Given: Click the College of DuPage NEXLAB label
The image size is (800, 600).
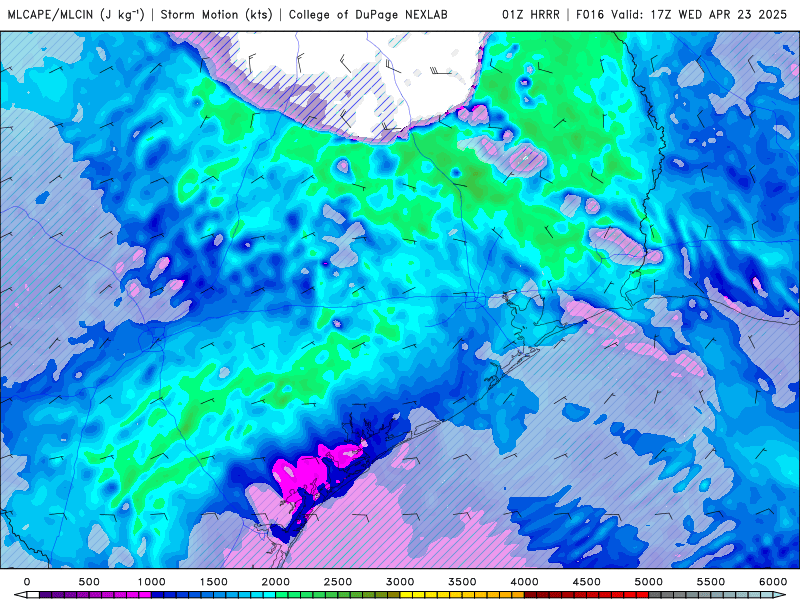Looking at the screenshot, I should click(368, 14).
